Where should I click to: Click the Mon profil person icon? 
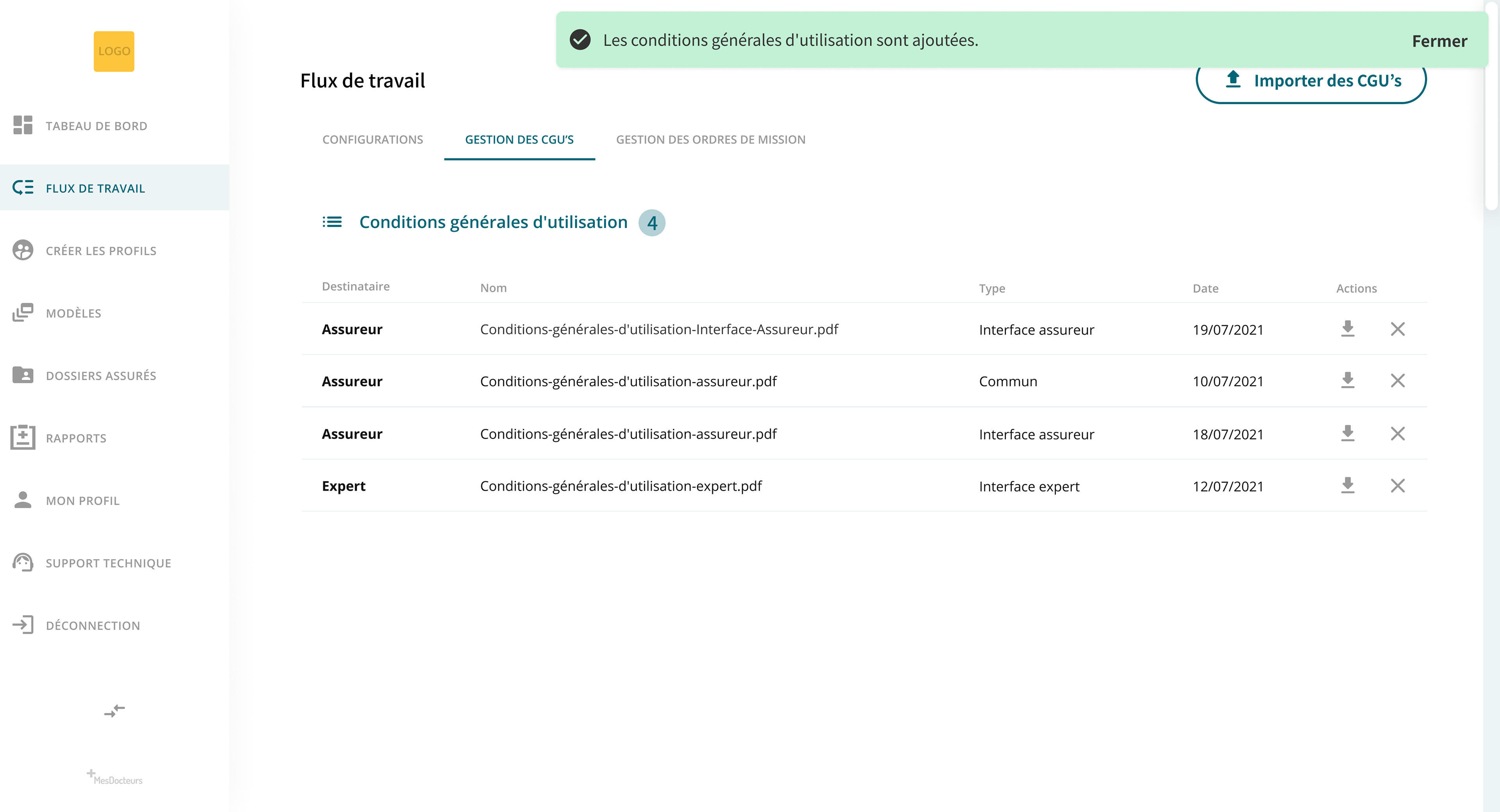click(x=23, y=500)
